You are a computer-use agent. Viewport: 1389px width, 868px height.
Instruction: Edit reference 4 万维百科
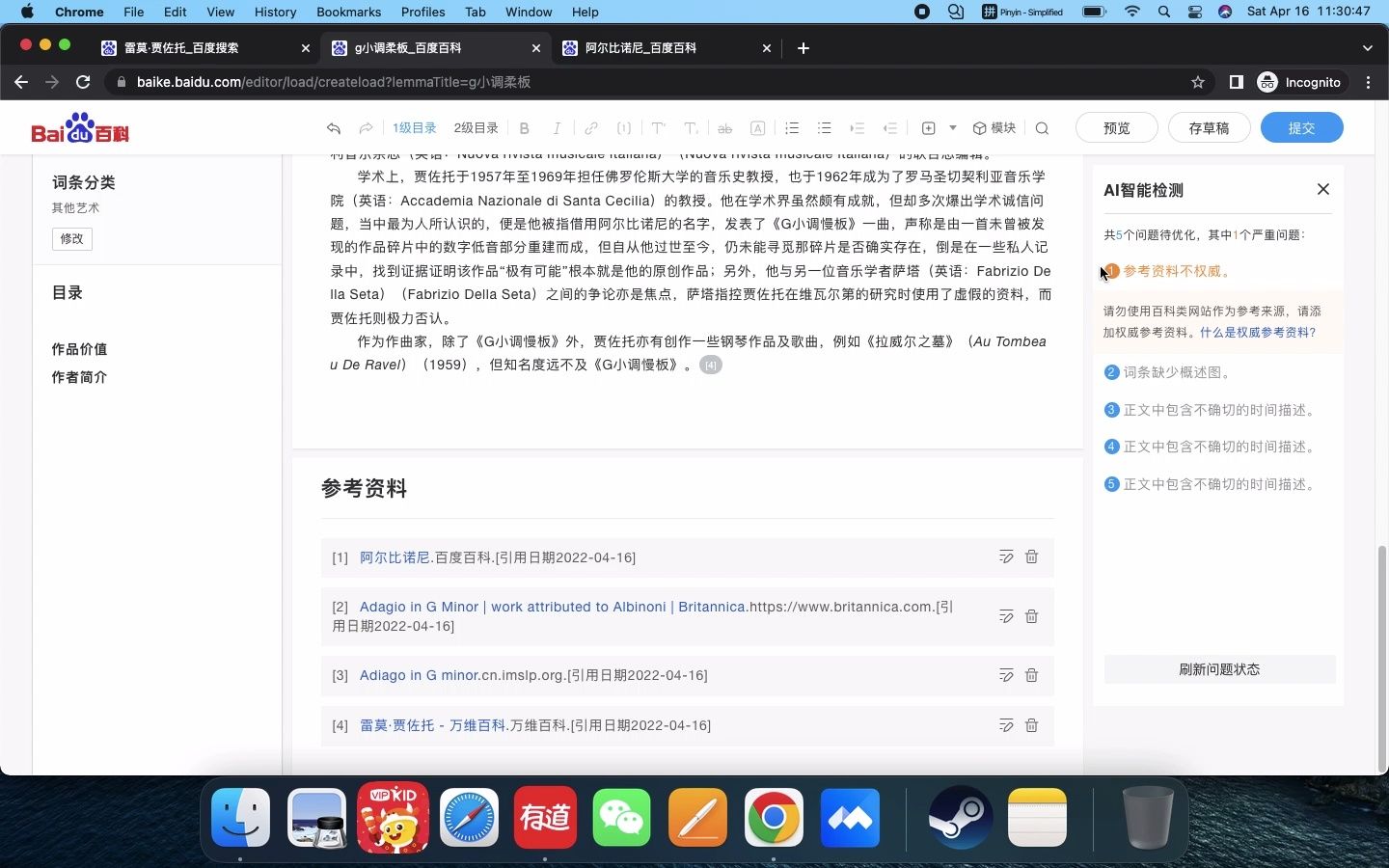(1006, 724)
